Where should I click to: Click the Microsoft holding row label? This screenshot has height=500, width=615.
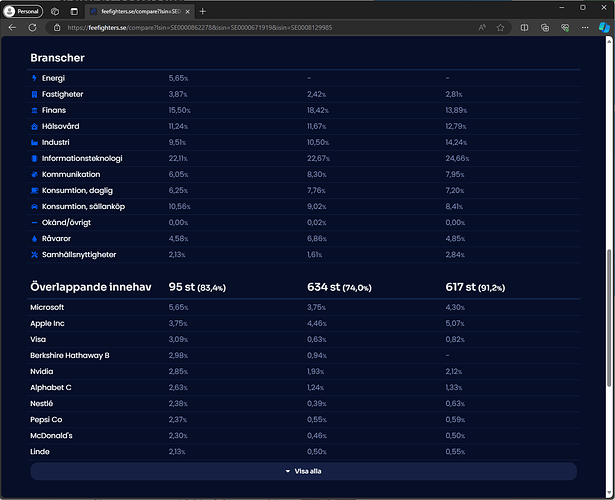[x=47, y=307]
